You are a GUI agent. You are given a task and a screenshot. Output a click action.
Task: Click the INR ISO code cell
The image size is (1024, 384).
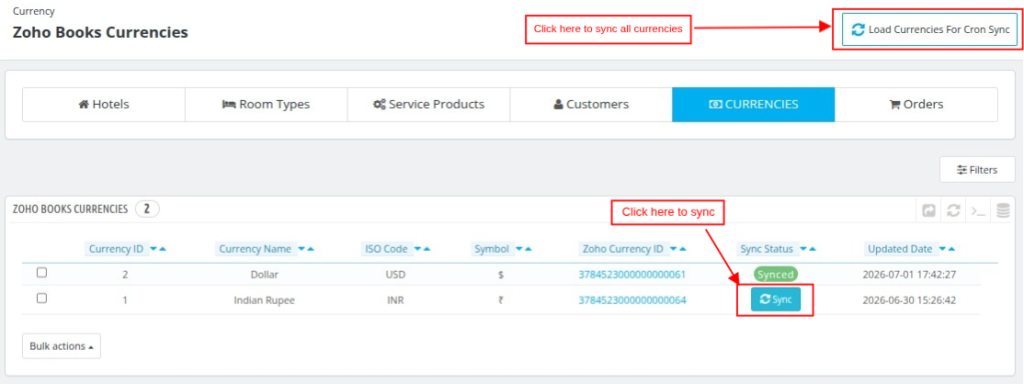click(x=395, y=300)
